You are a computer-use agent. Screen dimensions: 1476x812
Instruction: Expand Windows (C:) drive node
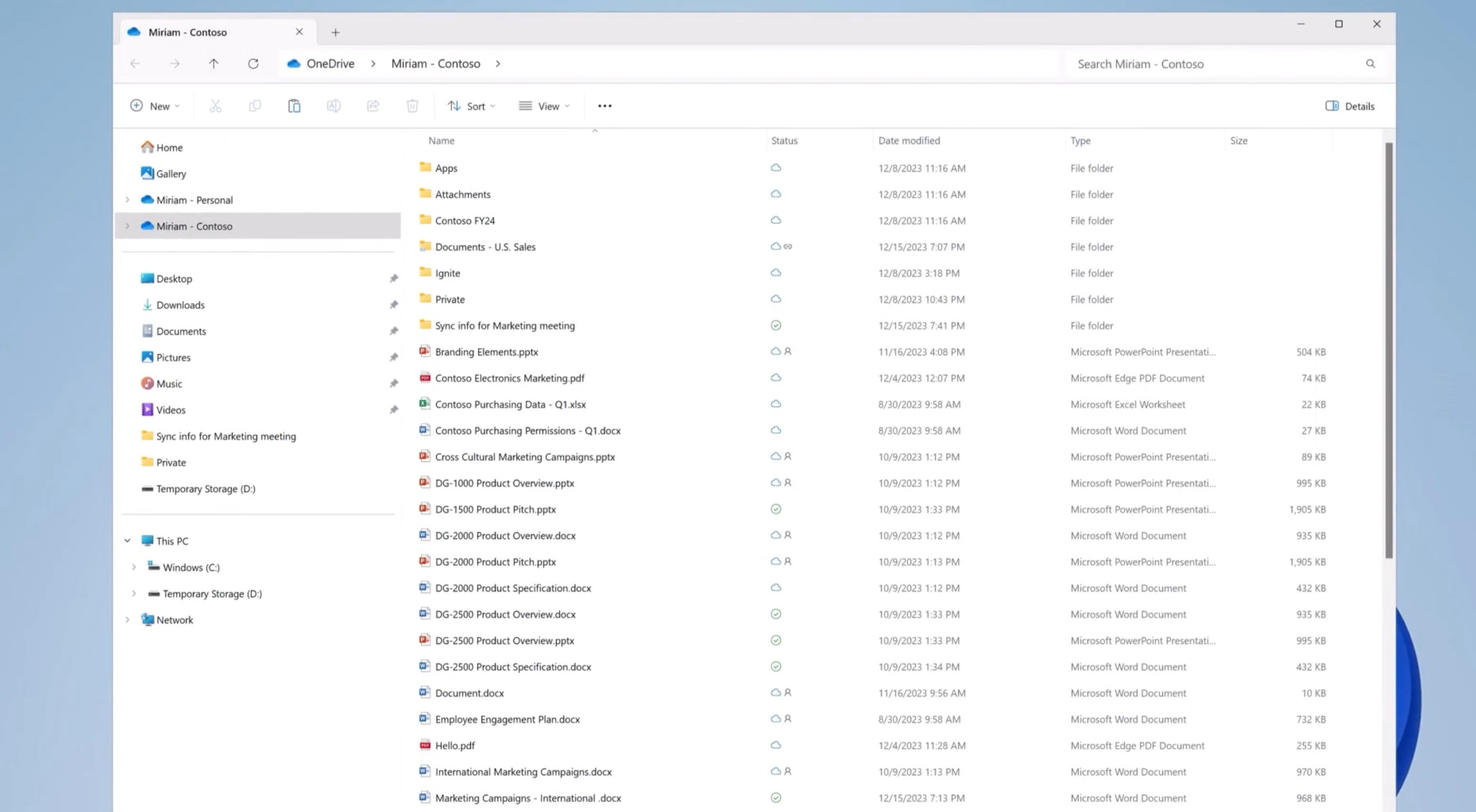coord(134,567)
